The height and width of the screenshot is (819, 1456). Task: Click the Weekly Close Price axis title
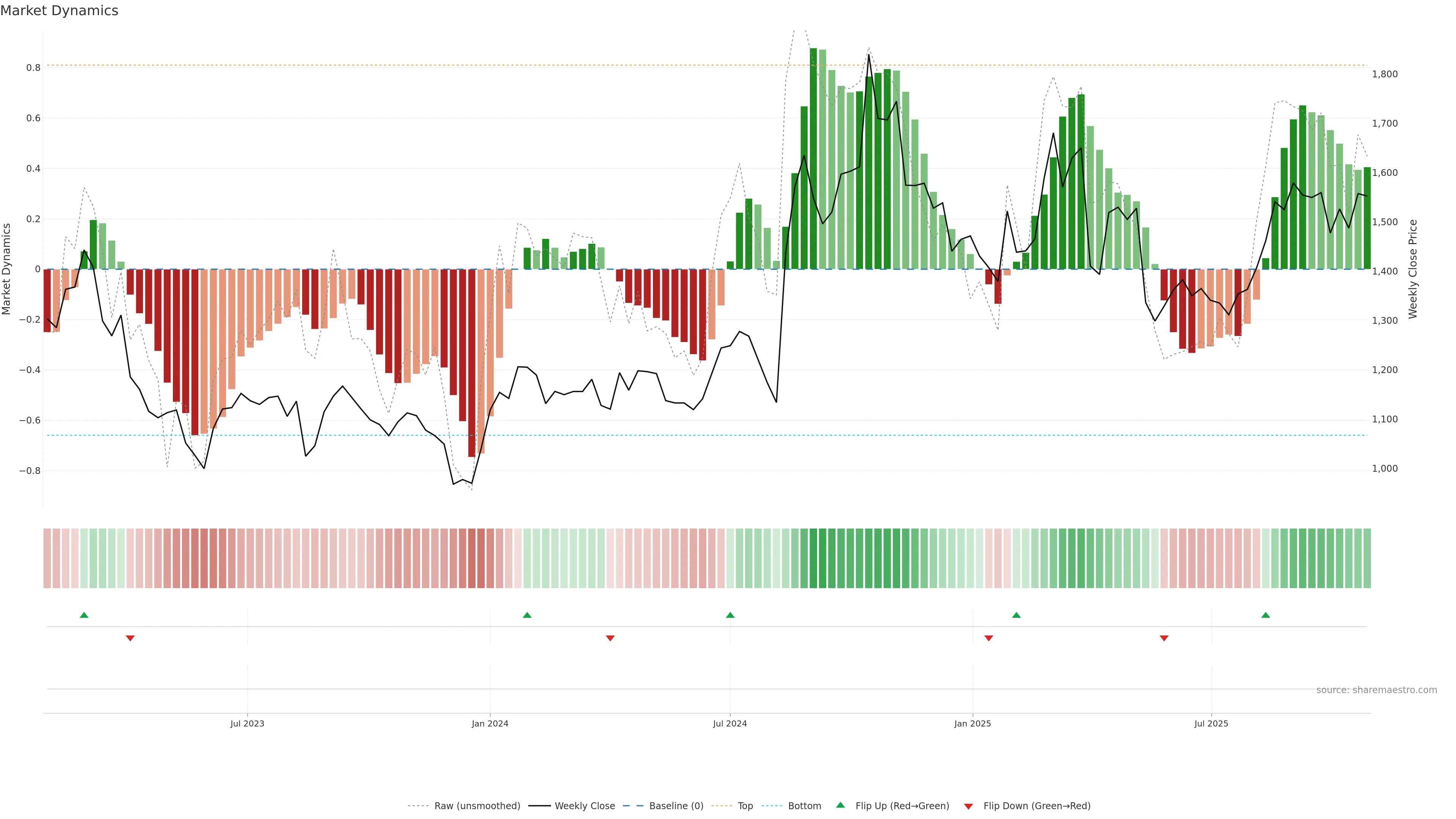tap(1413, 269)
